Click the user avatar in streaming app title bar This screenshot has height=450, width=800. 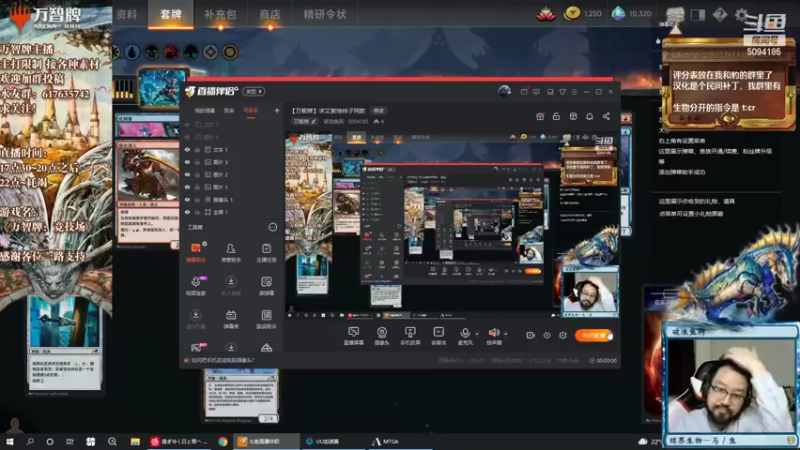pos(504,91)
